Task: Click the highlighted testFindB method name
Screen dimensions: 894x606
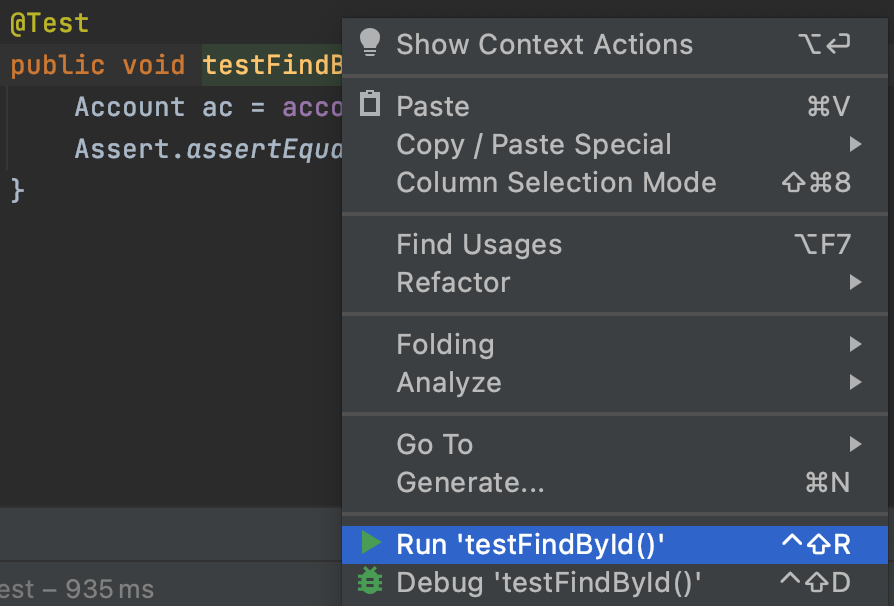Action: (272, 66)
